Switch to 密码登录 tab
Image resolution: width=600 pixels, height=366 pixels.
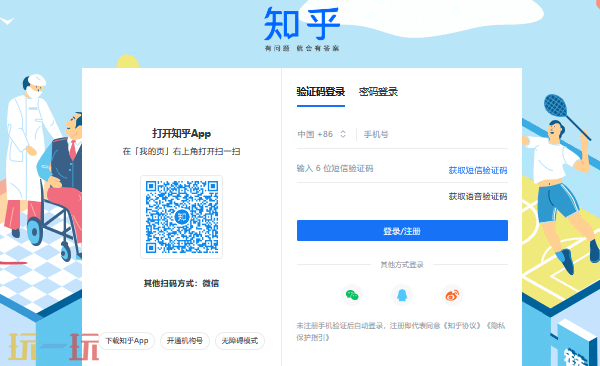click(x=378, y=92)
